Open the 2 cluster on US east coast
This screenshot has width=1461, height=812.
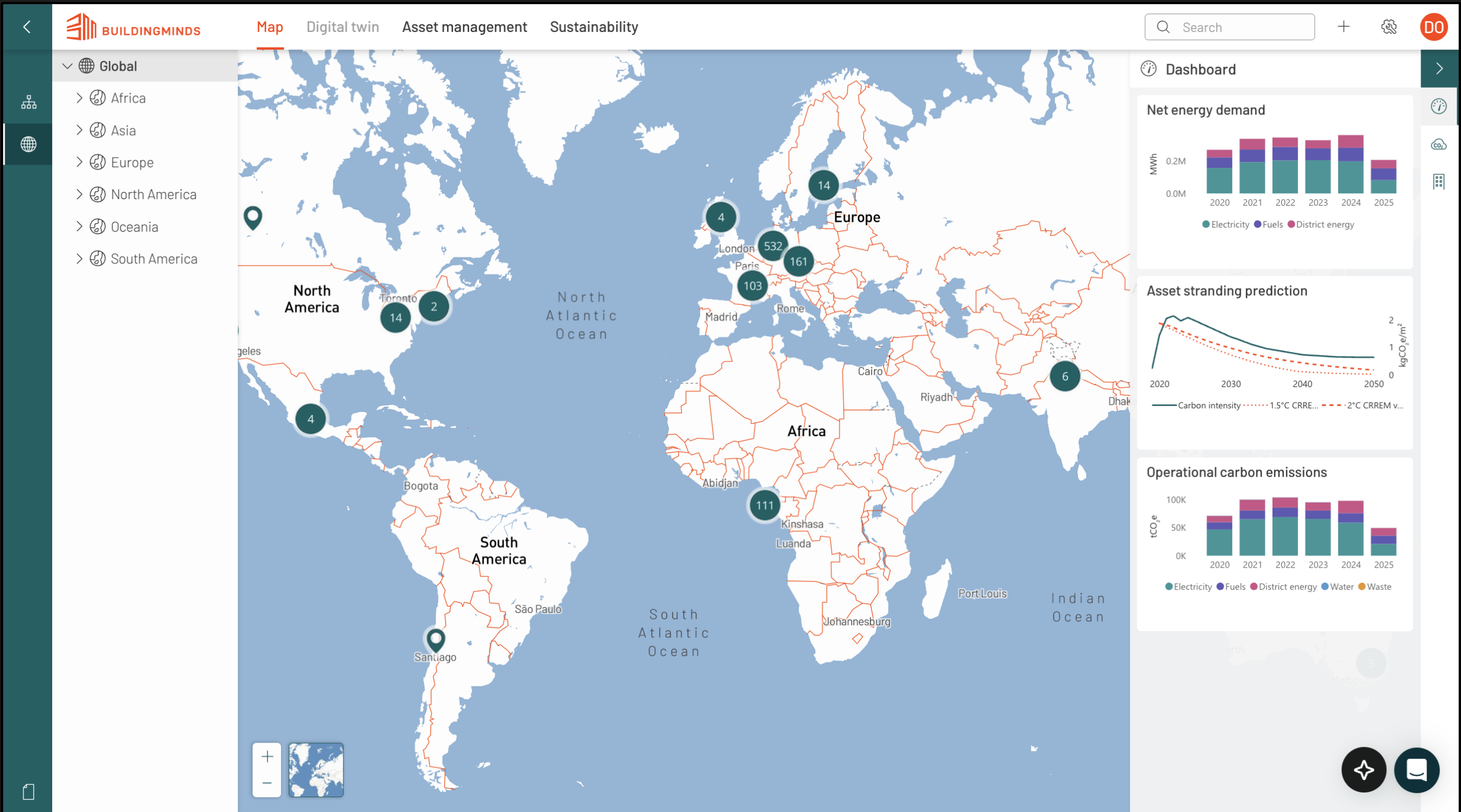[433, 306]
